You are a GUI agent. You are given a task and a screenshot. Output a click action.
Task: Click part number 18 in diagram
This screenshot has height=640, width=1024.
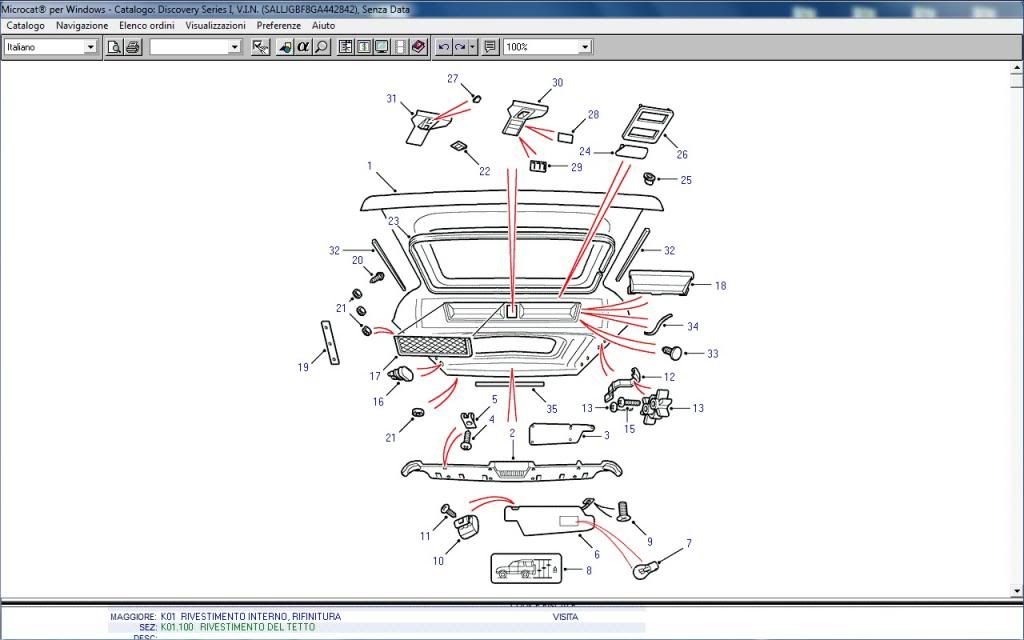[x=720, y=286]
